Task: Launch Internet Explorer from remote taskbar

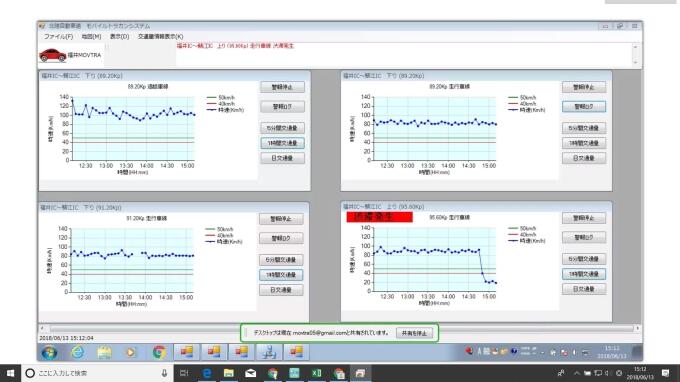Action: pos(78,352)
